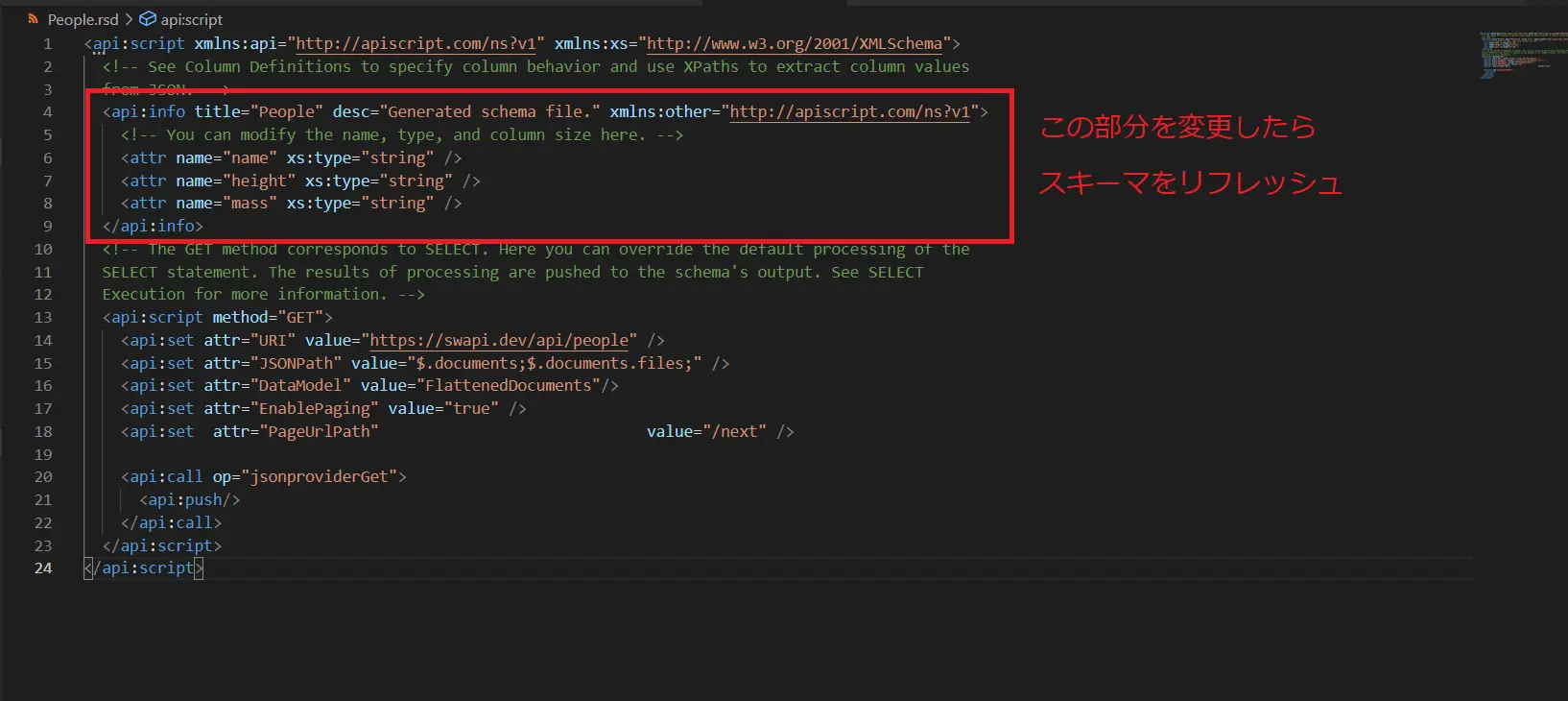This screenshot has height=701, width=1568.
Task: Open the xmlns:other apiscript link on line 4
Action: (850, 111)
